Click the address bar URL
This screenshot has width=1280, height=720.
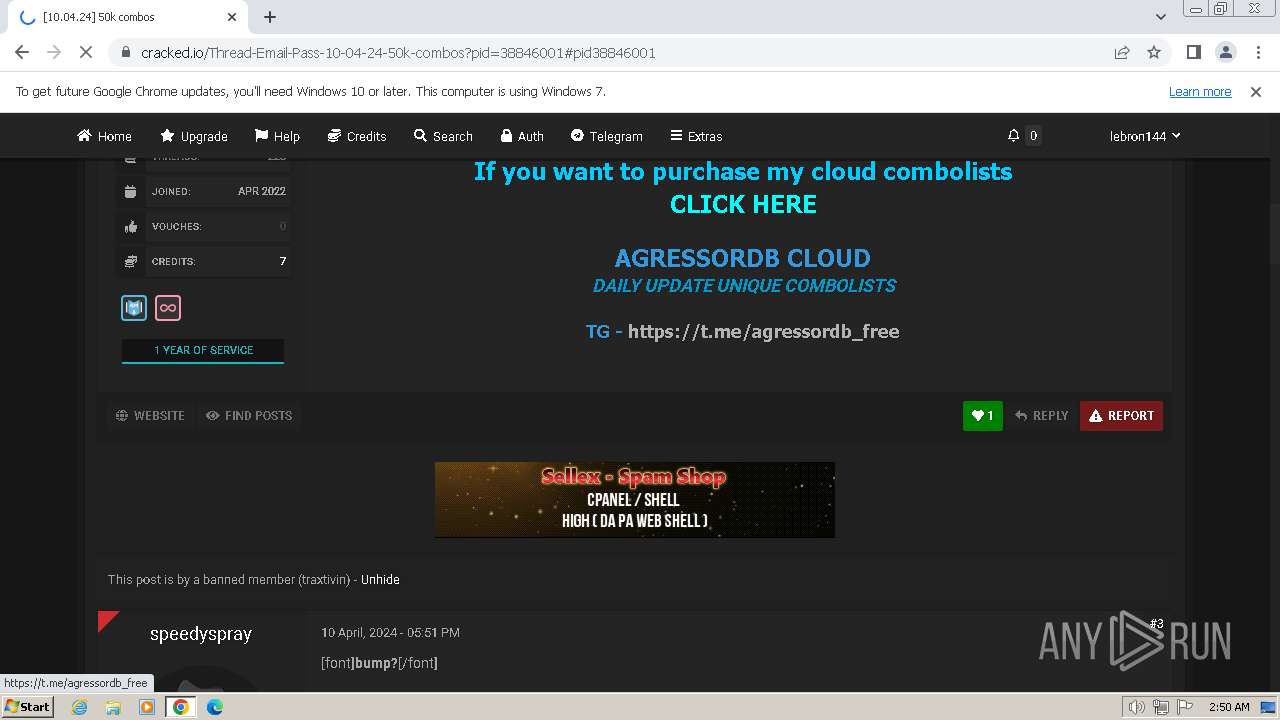click(398, 52)
